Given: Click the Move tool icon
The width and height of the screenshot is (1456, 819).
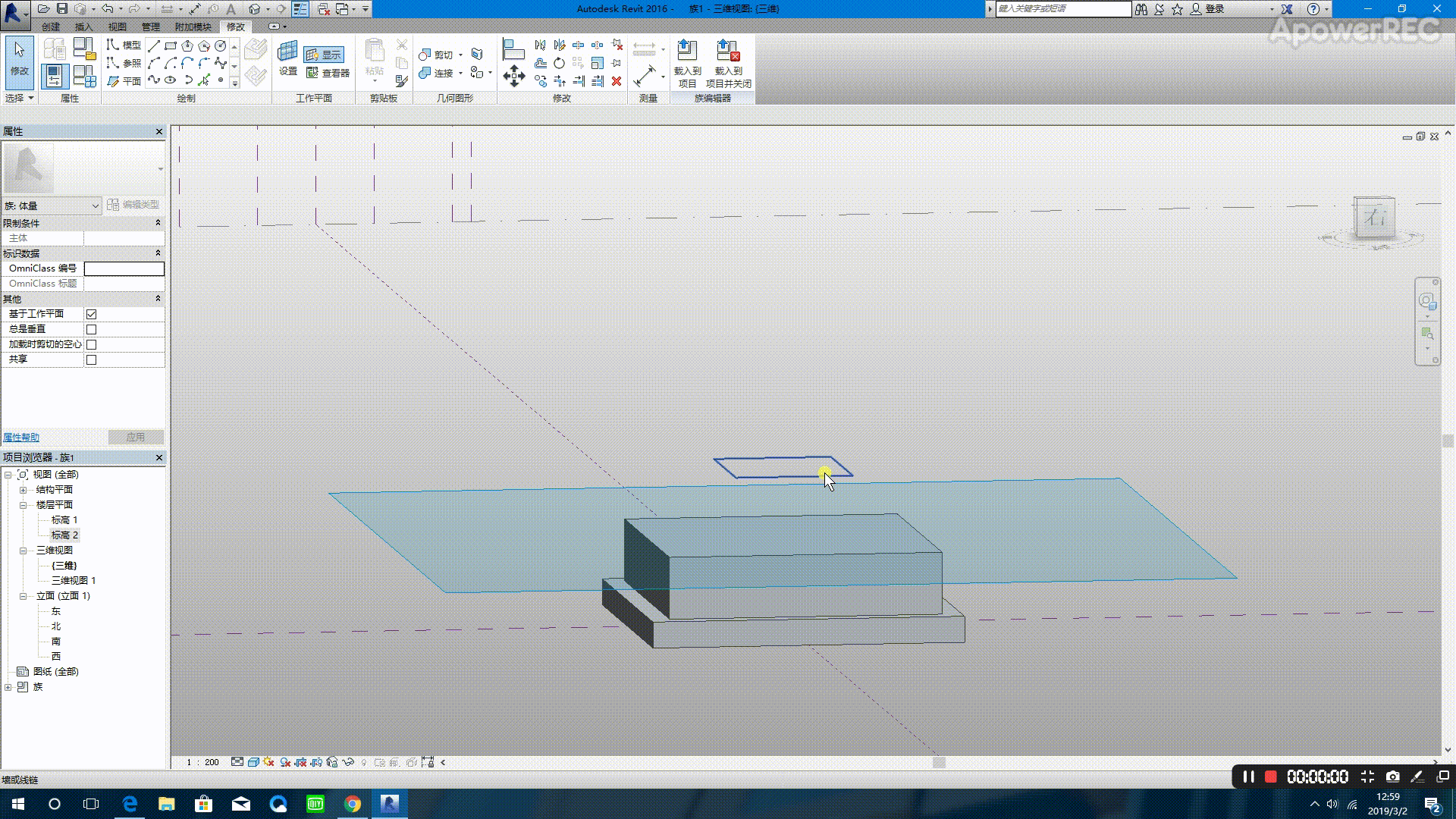Looking at the screenshot, I should point(514,75).
